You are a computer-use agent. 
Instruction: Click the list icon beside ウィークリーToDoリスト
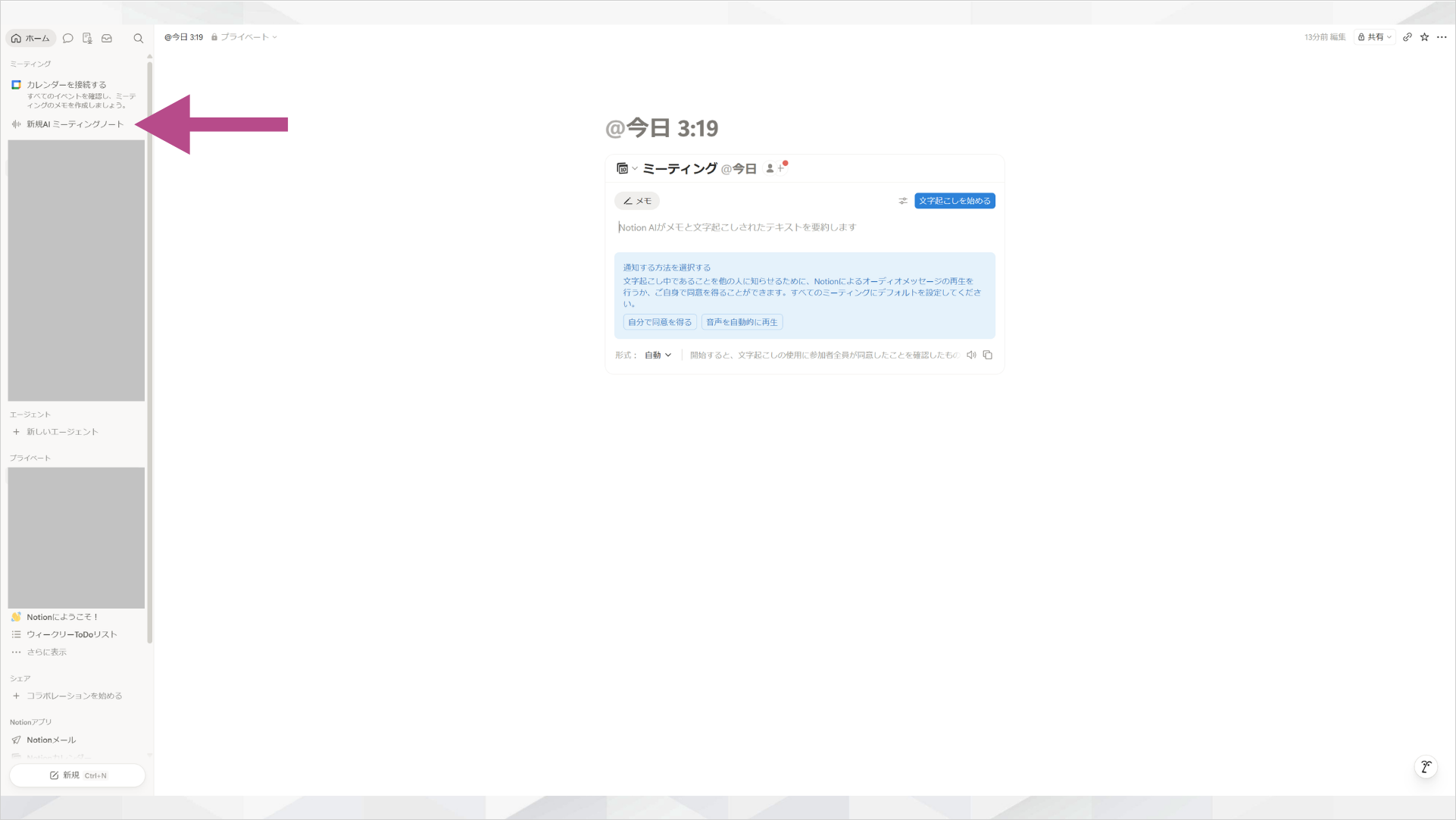(16, 634)
